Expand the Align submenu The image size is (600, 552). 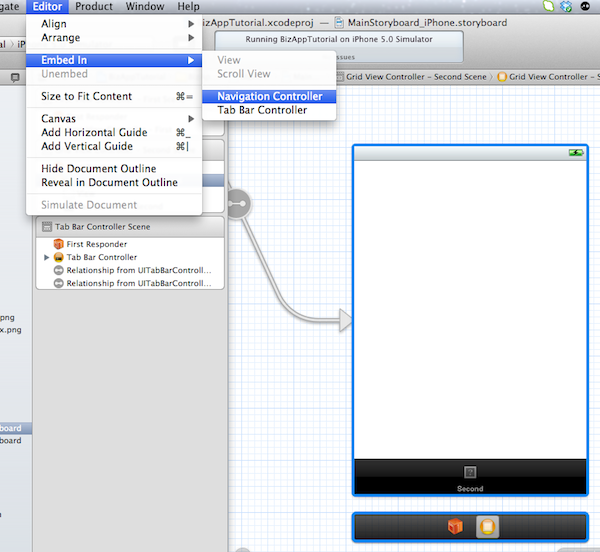tap(114, 24)
